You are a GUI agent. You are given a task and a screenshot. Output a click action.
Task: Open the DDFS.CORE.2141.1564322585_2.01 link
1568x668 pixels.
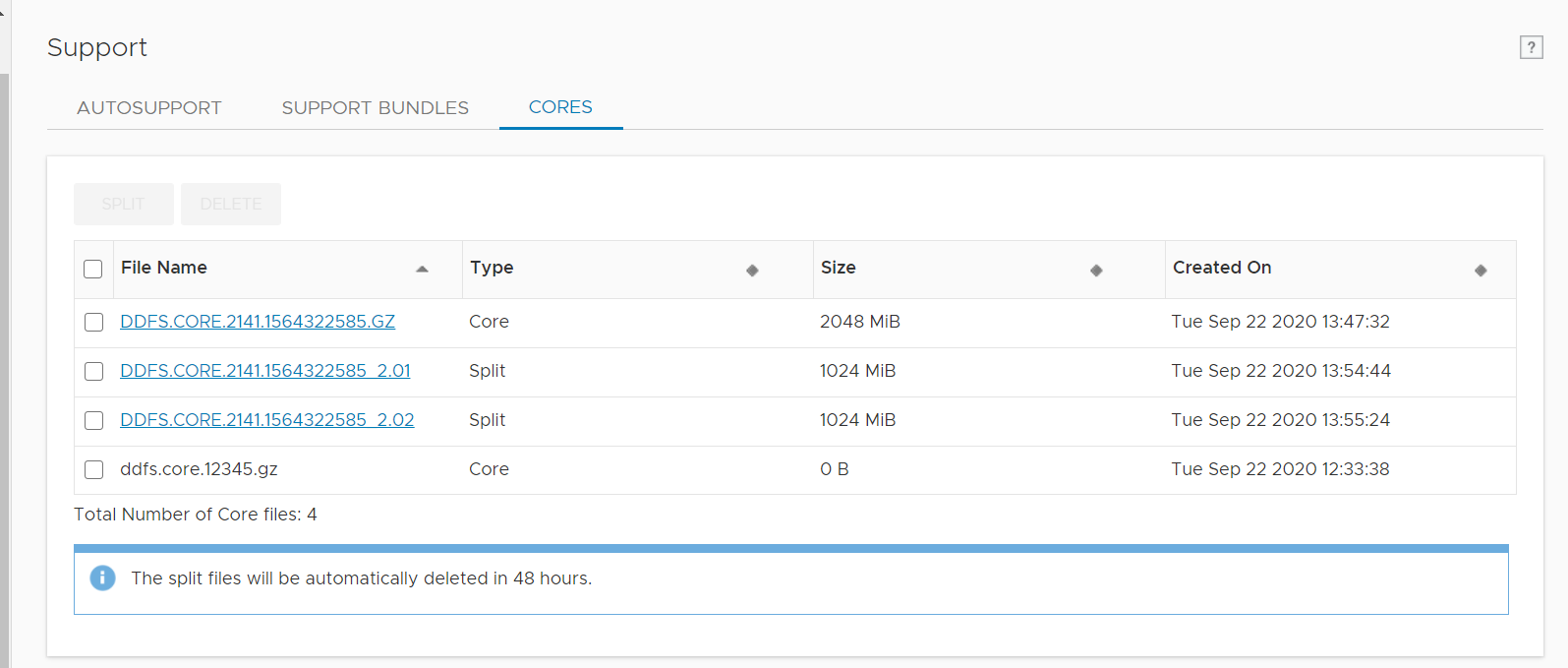[x=265, y=371]
